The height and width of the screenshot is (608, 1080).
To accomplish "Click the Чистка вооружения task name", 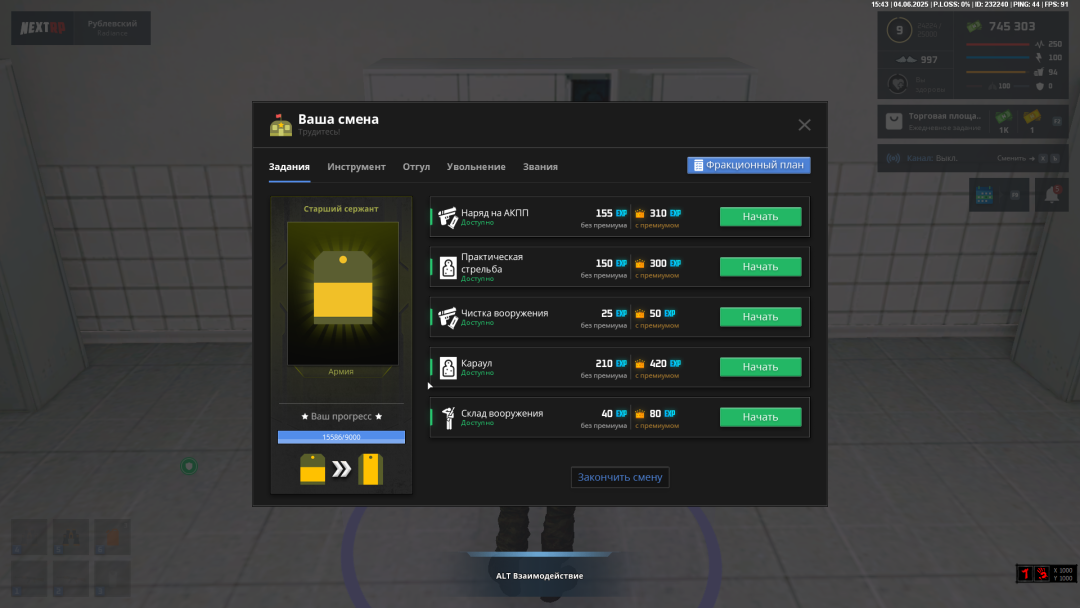I will pos(504,313).
